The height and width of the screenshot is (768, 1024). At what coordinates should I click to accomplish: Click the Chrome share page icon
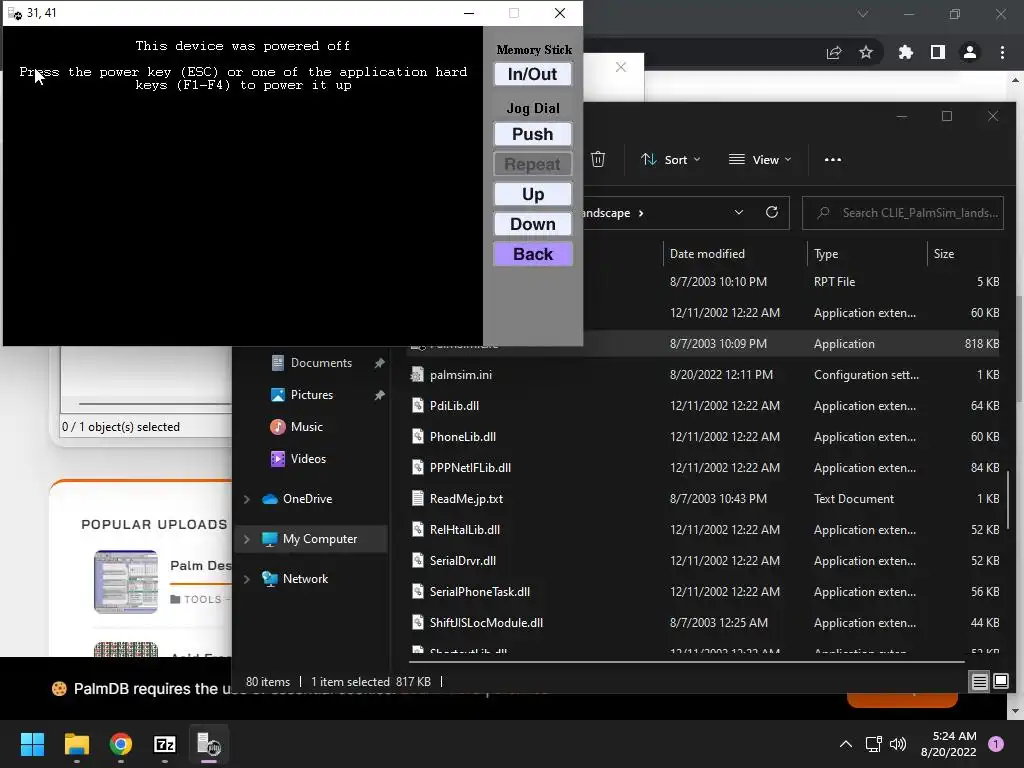[x=834, y=52]
